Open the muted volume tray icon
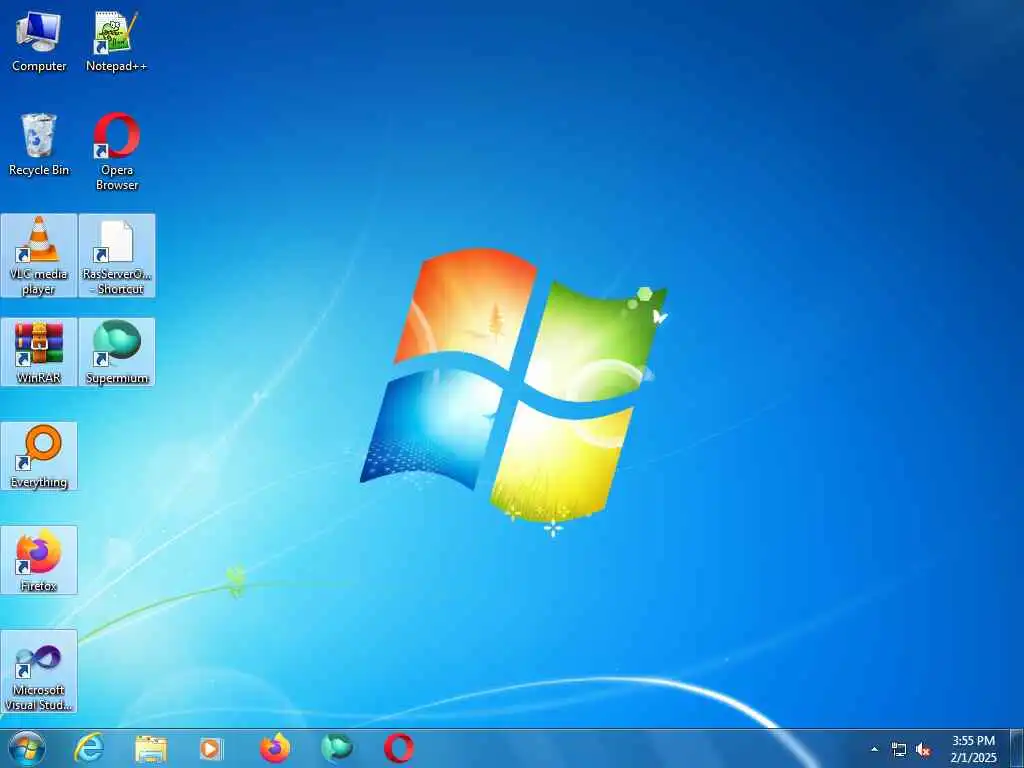This screenshot has height=768, width=1024. (x=923, y=750)
